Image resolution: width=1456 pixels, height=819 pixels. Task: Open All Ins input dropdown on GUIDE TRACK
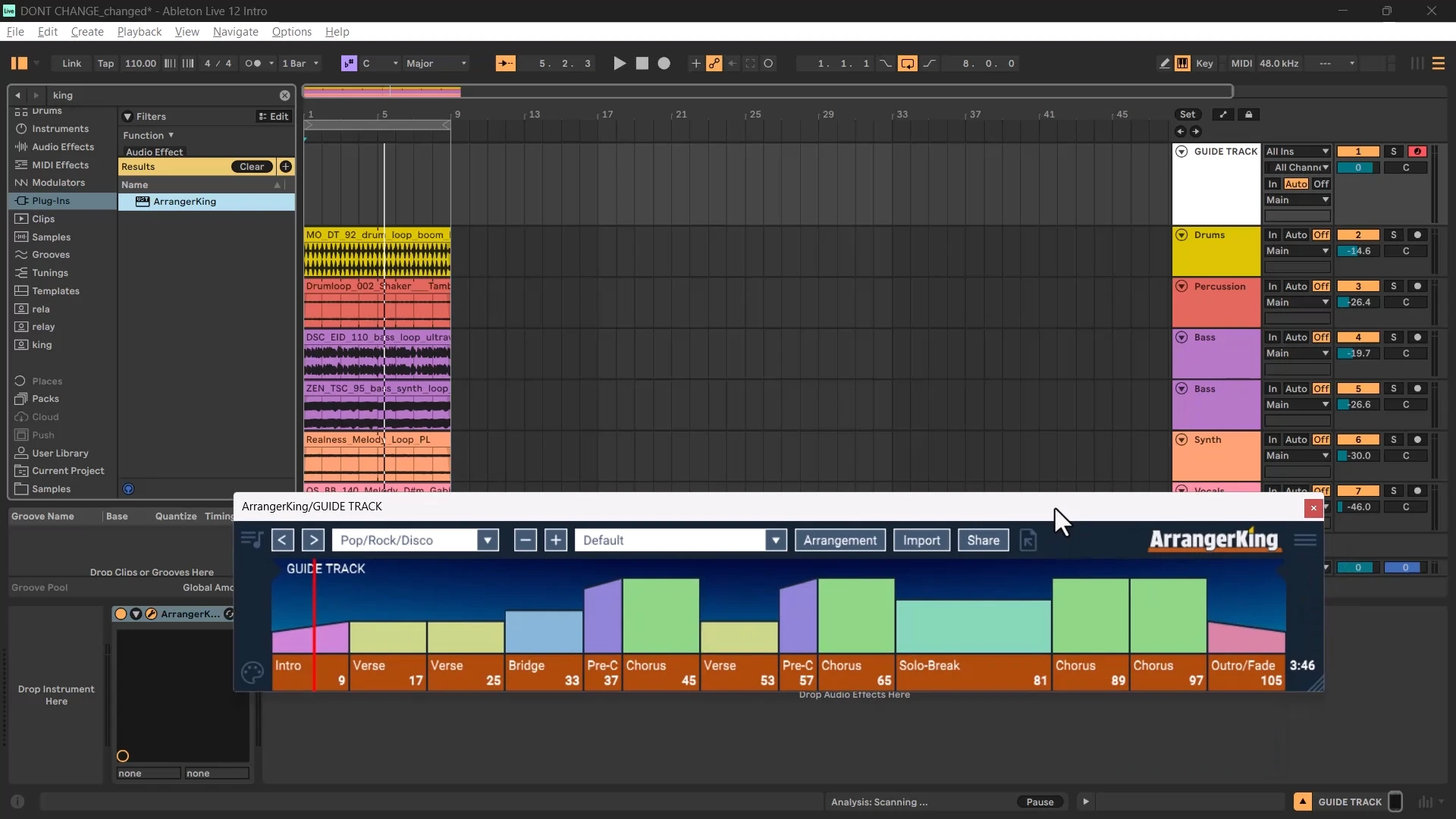(1298, 152)
